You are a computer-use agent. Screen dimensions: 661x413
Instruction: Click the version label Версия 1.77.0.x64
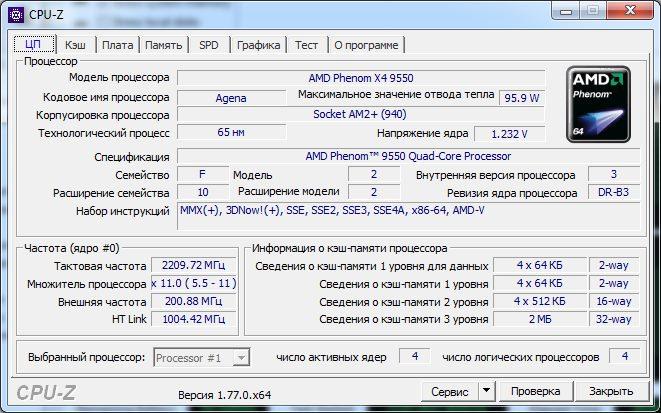(224, 395)
